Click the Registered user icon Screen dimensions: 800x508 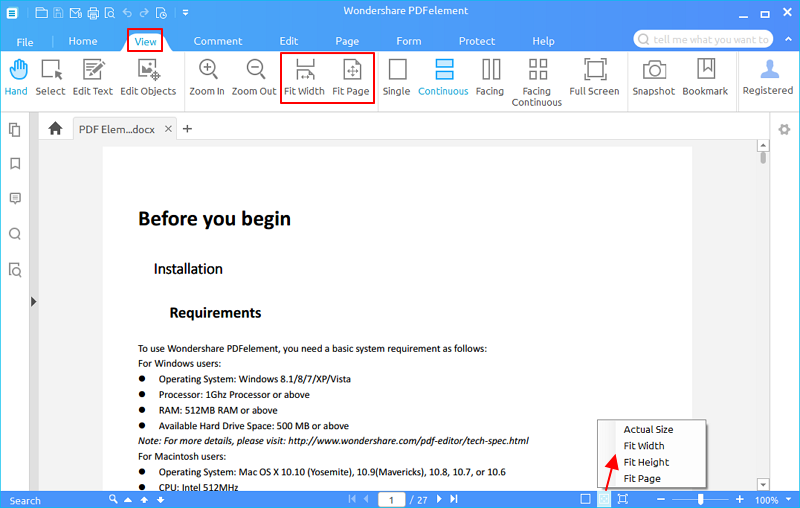click(x=768, y=77)
